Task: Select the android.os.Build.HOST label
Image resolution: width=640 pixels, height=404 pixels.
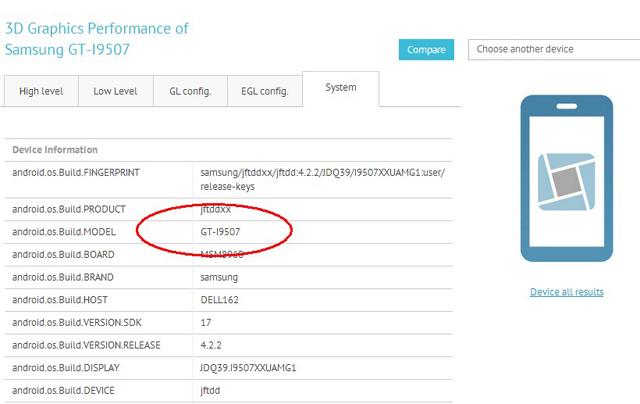Action: [x=60, y=300]
